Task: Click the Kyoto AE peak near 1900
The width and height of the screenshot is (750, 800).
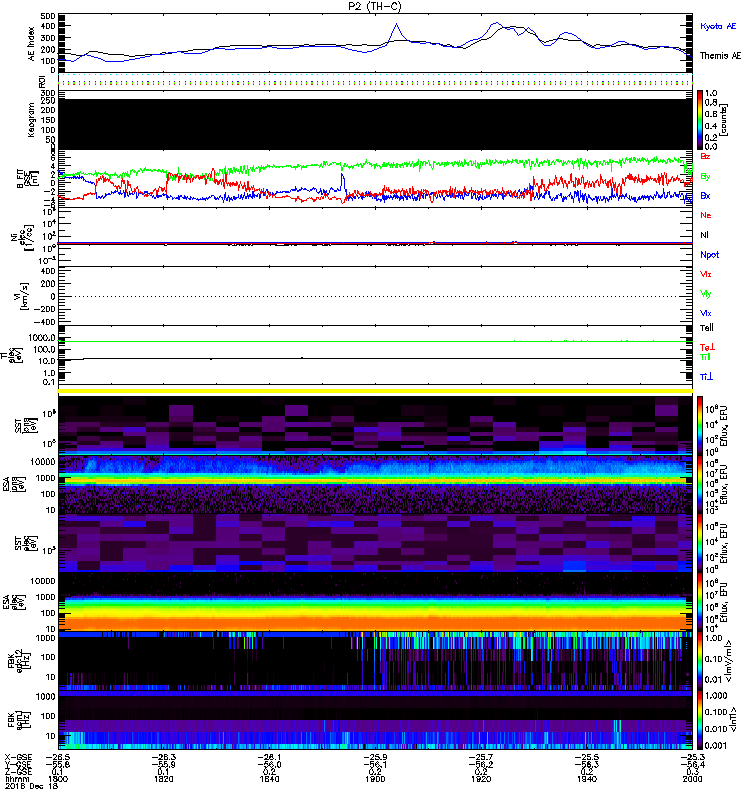Action: [397, 24]
